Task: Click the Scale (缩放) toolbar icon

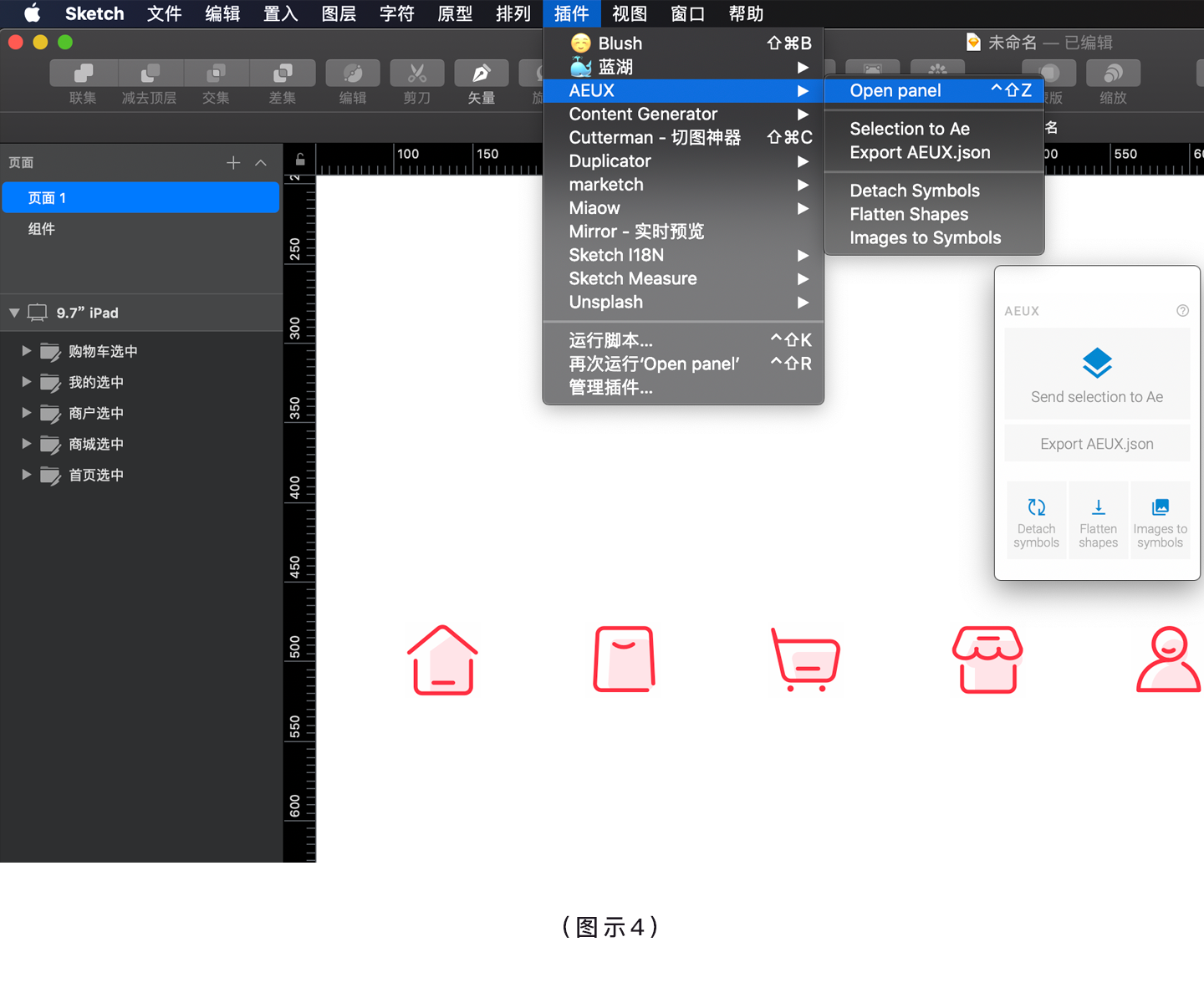Action: pyautogui.click(x=1113, y=74)
